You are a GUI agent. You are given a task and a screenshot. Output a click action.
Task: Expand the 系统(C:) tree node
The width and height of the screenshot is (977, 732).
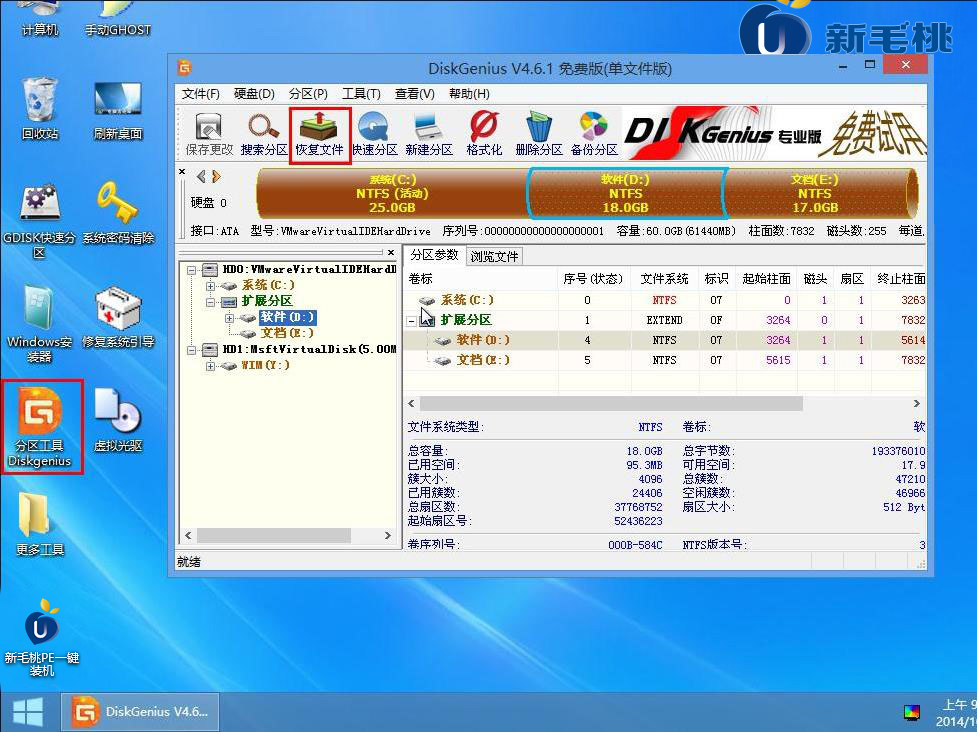(x=211, y=286)
